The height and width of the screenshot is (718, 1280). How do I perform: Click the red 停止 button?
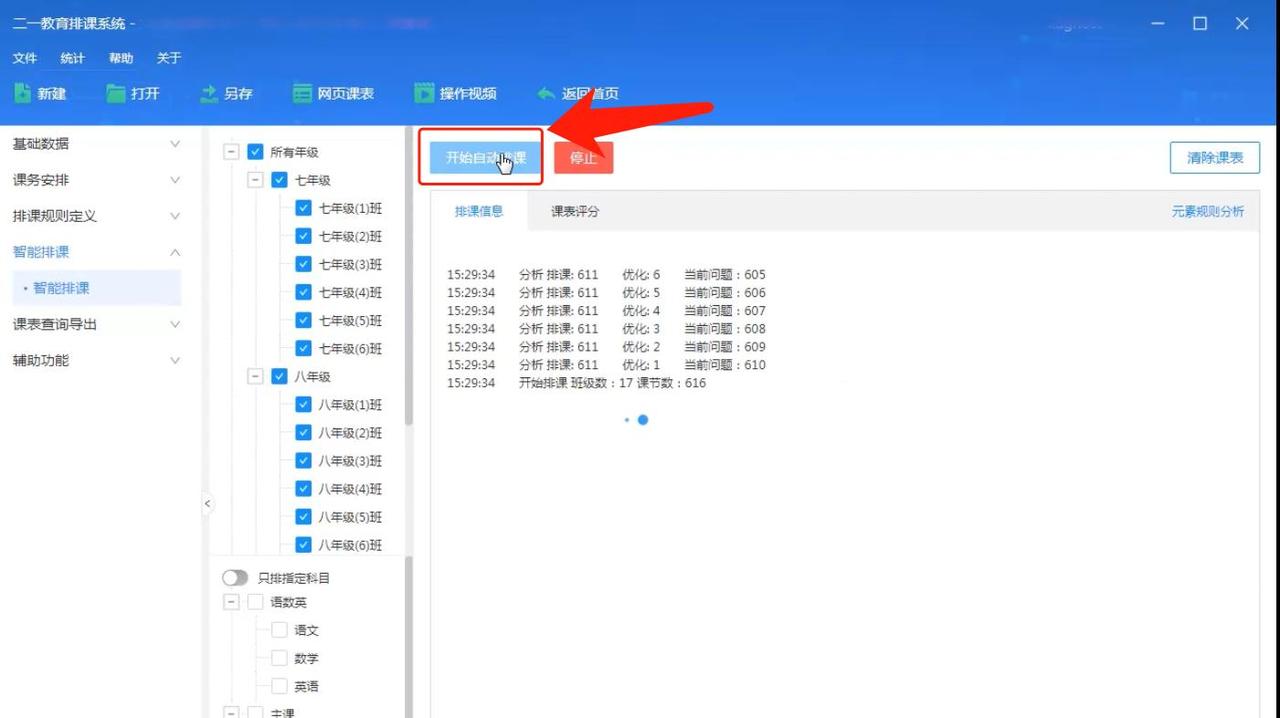coord(583,158)
